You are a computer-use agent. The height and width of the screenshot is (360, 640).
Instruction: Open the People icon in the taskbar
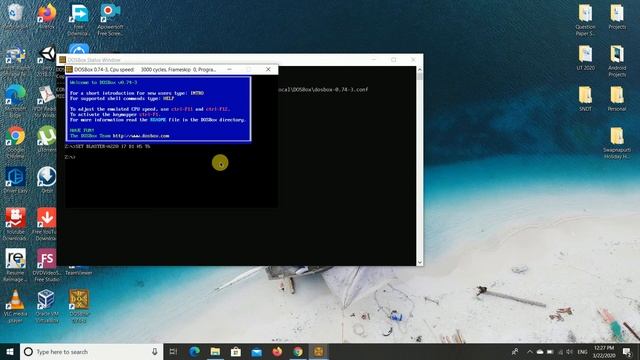tap(515, 351)
